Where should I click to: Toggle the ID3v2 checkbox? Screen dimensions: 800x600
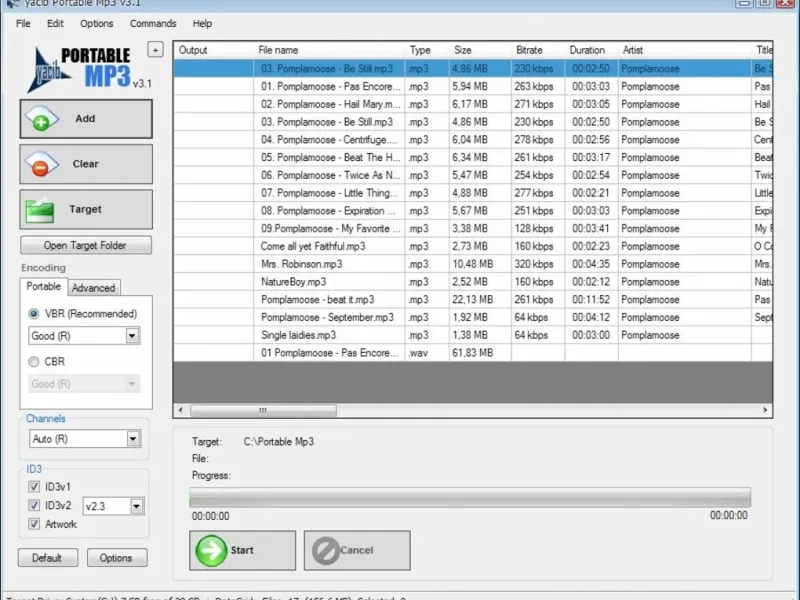(x=34, y=506)
